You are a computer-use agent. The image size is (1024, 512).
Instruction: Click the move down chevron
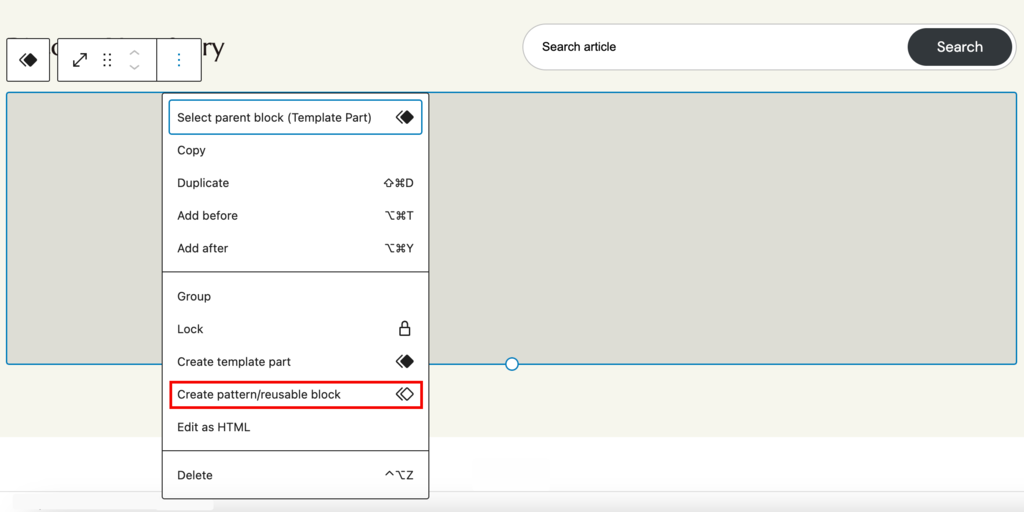coord(134,68)
